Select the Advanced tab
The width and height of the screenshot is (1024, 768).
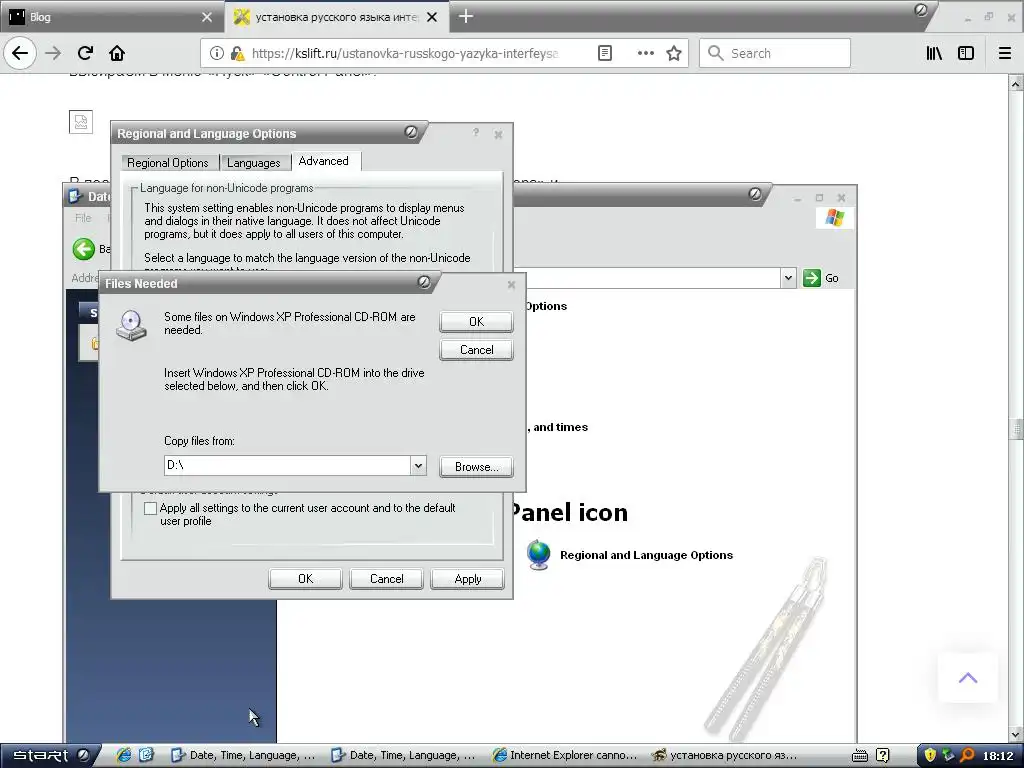coord(324,161)
